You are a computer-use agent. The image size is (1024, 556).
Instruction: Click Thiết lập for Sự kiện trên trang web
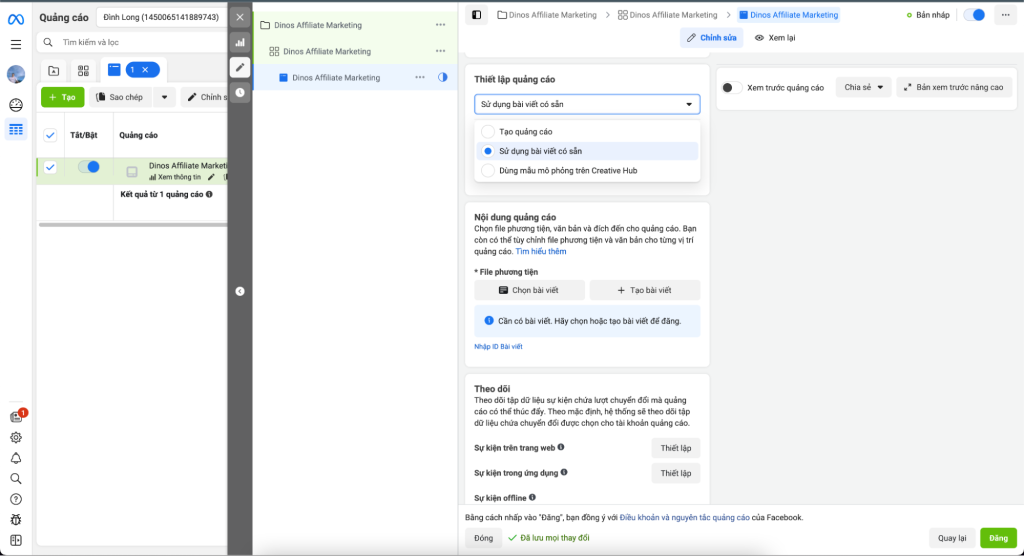(676, 448)
